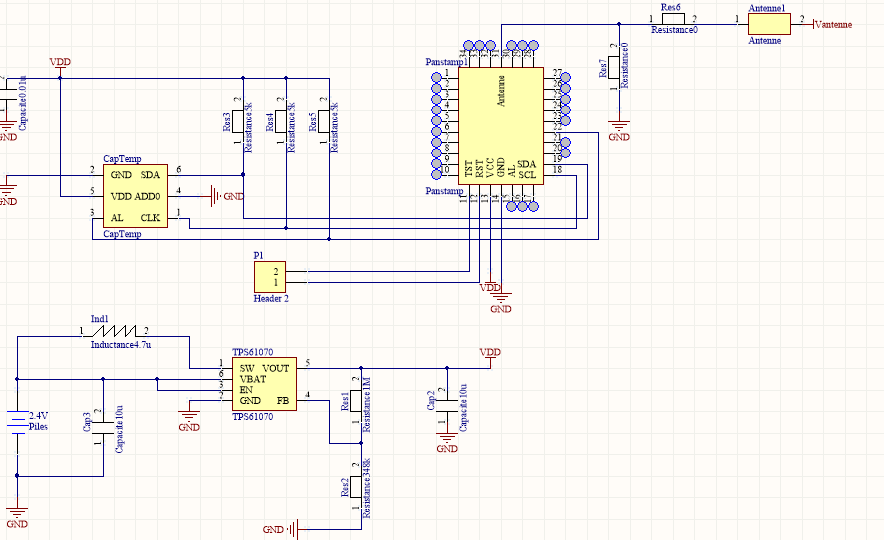The height and width of the screenshot is (541, 884).
Task: Select the 2.4V Piles battery symbol
Action: click(x=16, y=424)
